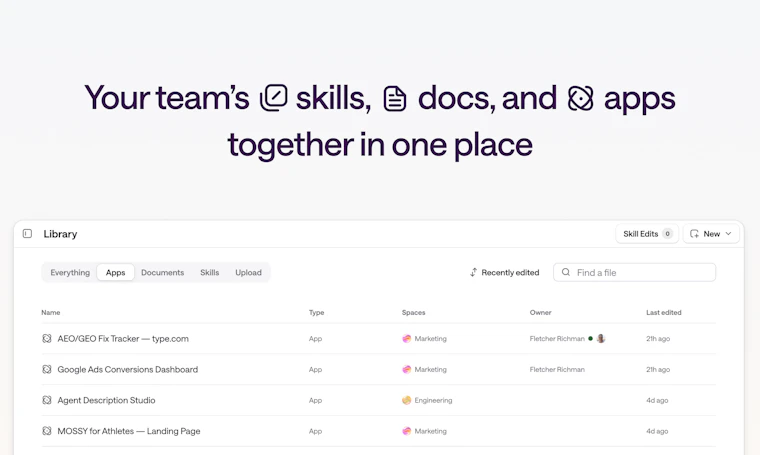Focus the Find a file search field

click(x=634, y=272)
